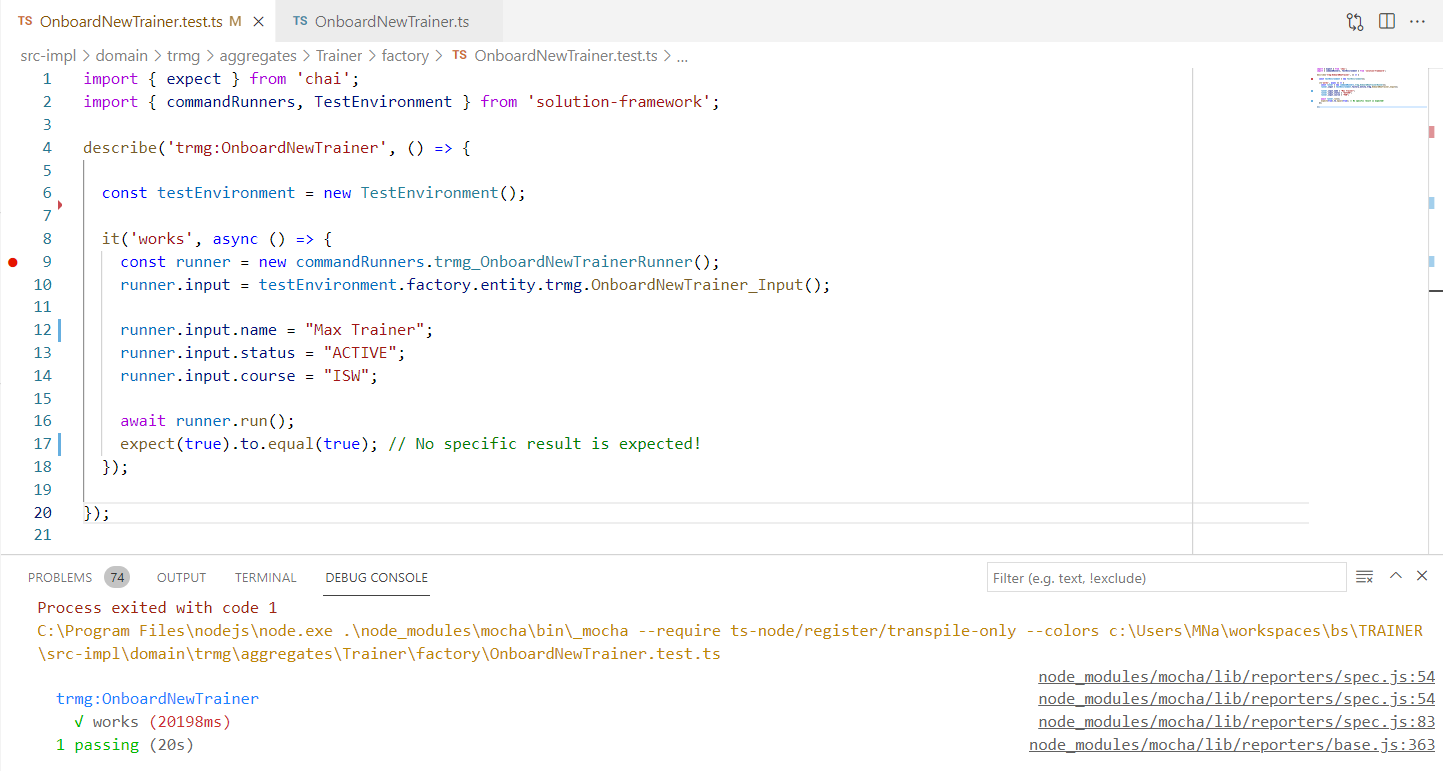Toggle the breakpoint on line 9

coord(12,261)
